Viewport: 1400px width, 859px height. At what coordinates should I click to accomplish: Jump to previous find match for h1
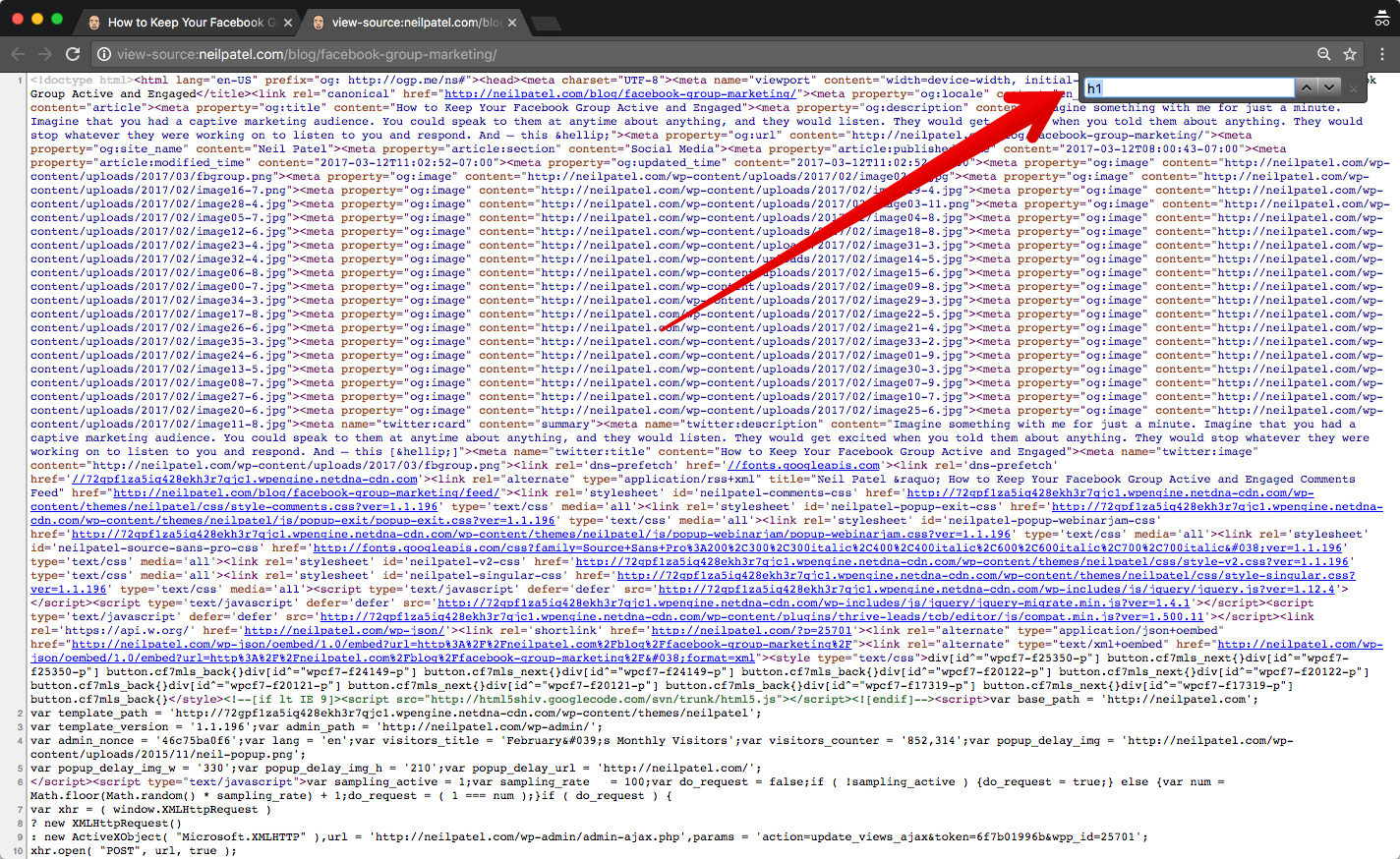coord(1306,87)
